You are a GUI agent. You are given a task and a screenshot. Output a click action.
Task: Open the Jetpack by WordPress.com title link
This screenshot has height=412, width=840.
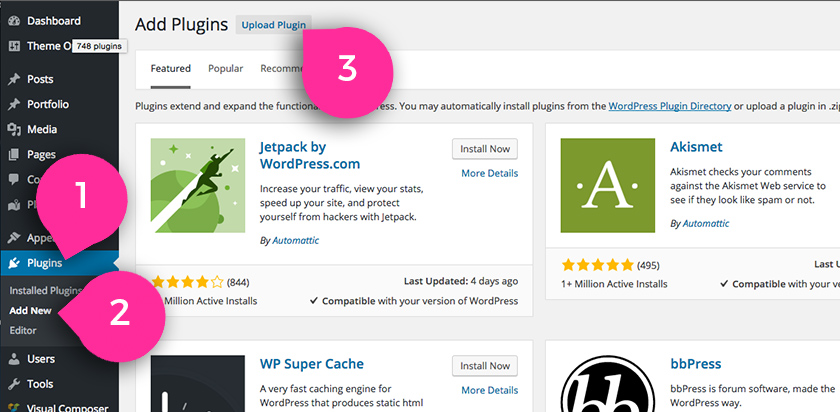tap(310, 155)
